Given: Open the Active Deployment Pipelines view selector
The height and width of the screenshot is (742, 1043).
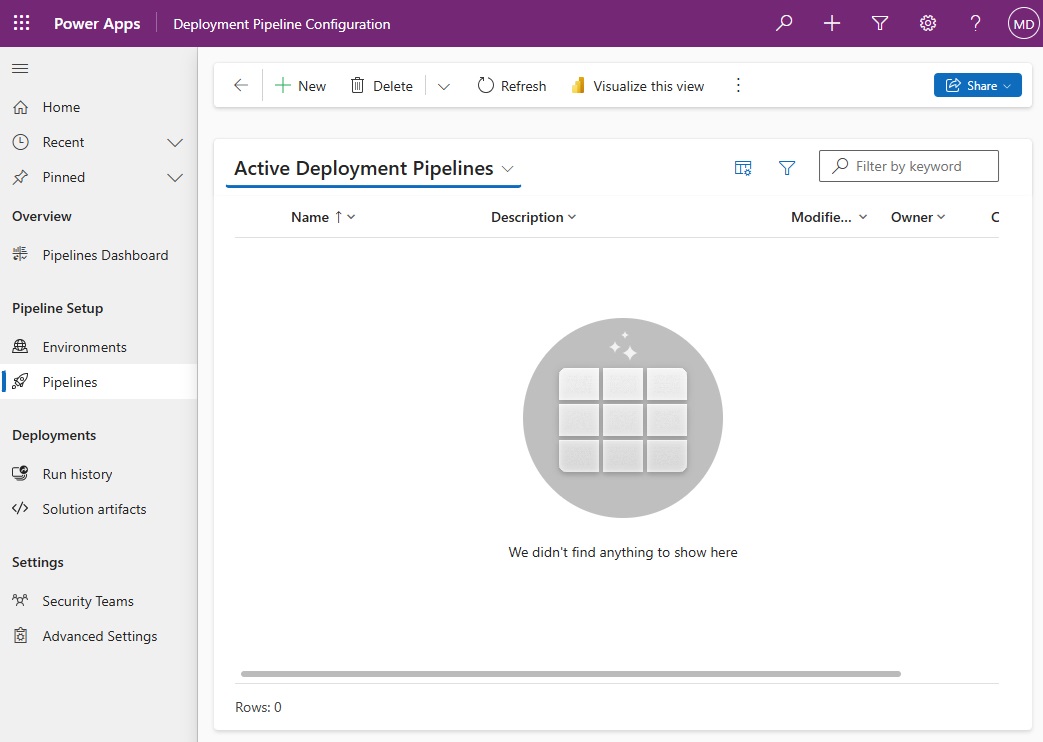Looking at the screenshot, I should click(373, 169).
